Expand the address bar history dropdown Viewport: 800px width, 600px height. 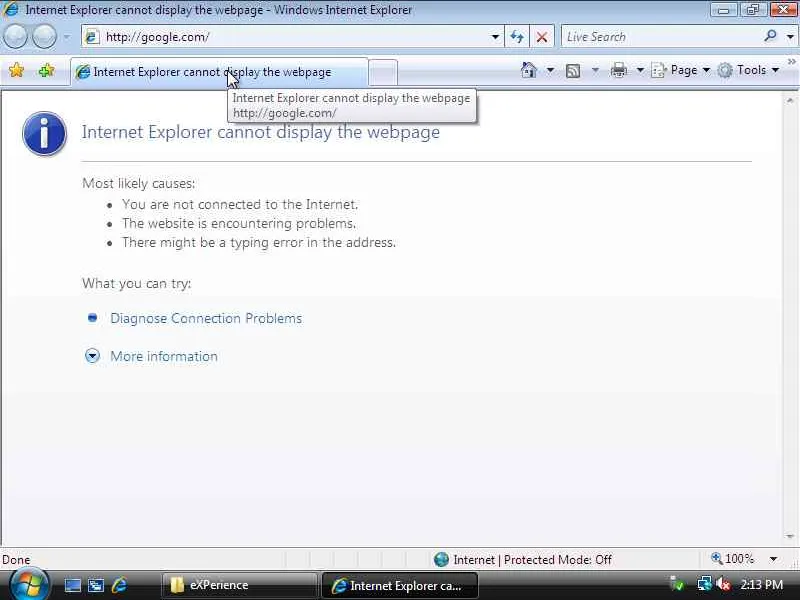495,37
